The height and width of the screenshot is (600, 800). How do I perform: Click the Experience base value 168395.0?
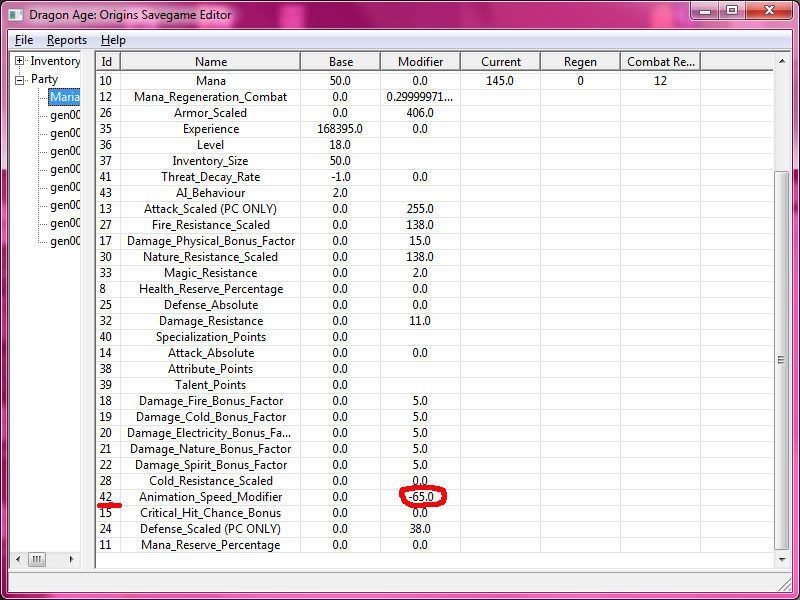click(340, 129)
